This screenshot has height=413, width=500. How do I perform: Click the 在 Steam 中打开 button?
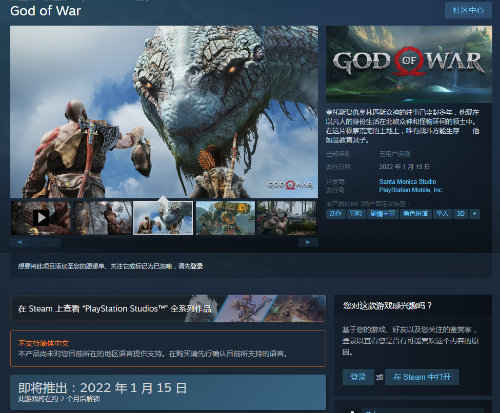pyautogui.click(x=422, y=377)
